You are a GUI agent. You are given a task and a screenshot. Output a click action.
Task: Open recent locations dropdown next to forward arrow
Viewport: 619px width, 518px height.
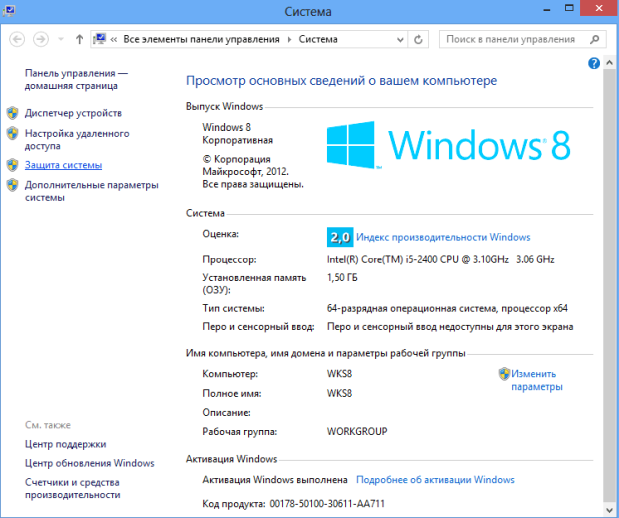click(x=61, y=39)
